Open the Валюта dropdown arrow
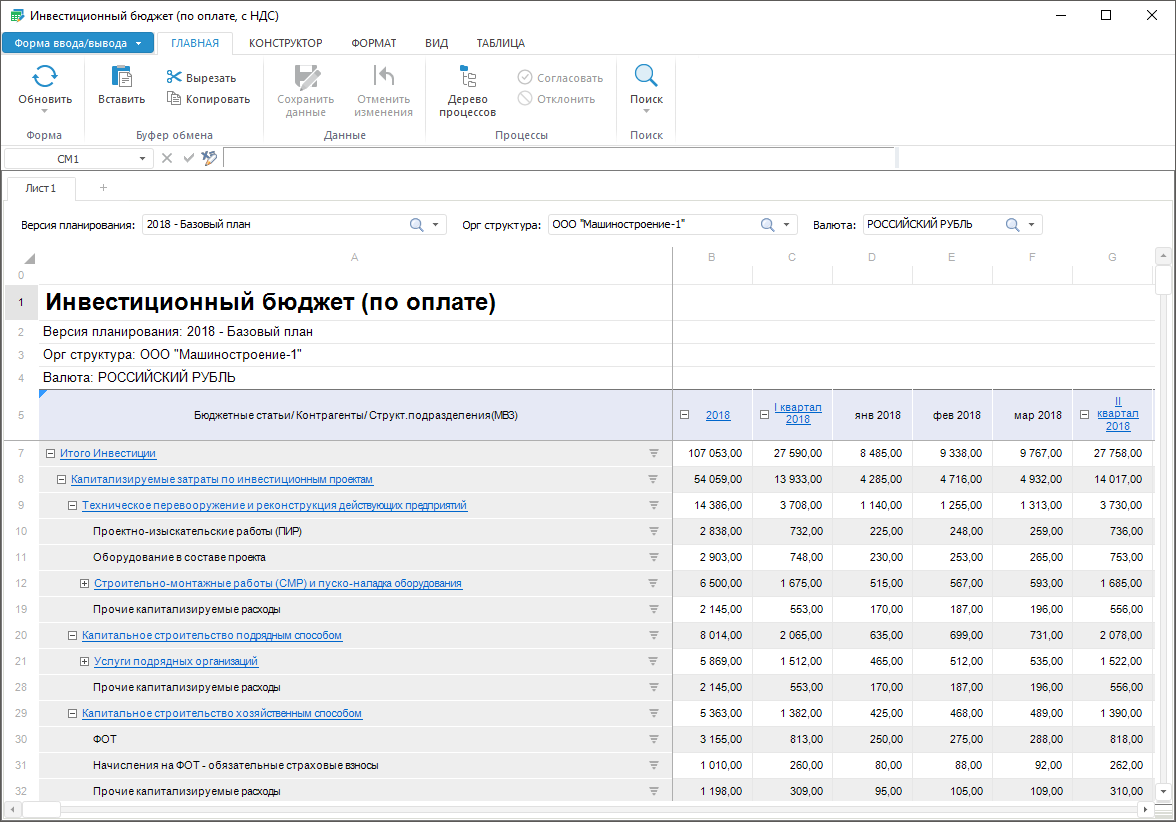The image size is (1176, 822). (x=1031, y=225)
